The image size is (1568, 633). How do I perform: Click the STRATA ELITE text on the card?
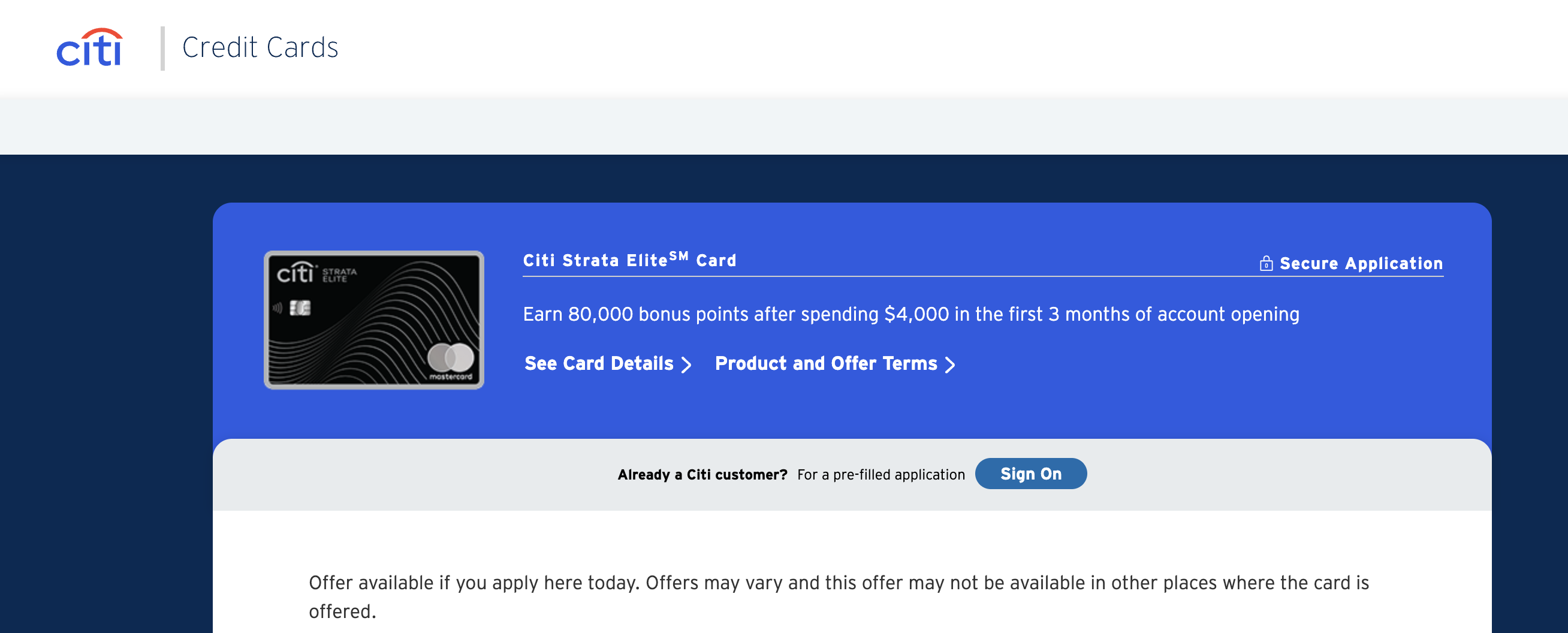point(339,275)
